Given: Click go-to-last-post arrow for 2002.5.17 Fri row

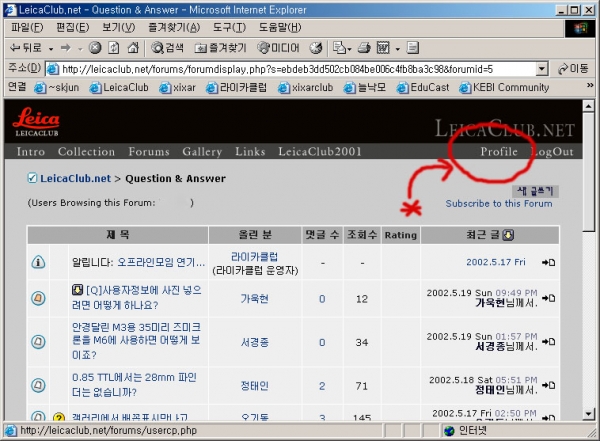Looking at the screenshot, I should [548, 262].
